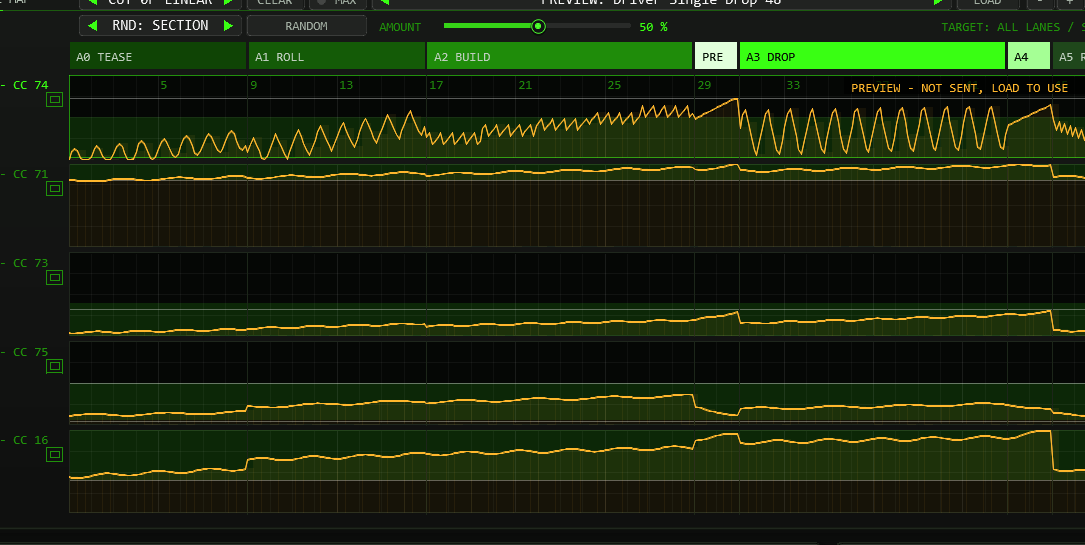The width and height of the screenshot is (1085, 545).
Task: Click the CC 71 lane label
Action: 30,174
